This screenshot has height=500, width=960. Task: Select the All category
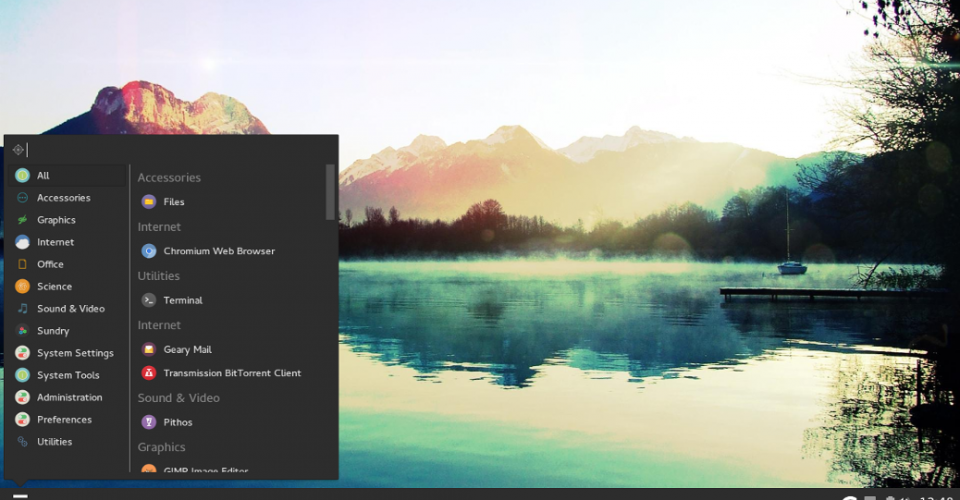(x=43, y=176)
